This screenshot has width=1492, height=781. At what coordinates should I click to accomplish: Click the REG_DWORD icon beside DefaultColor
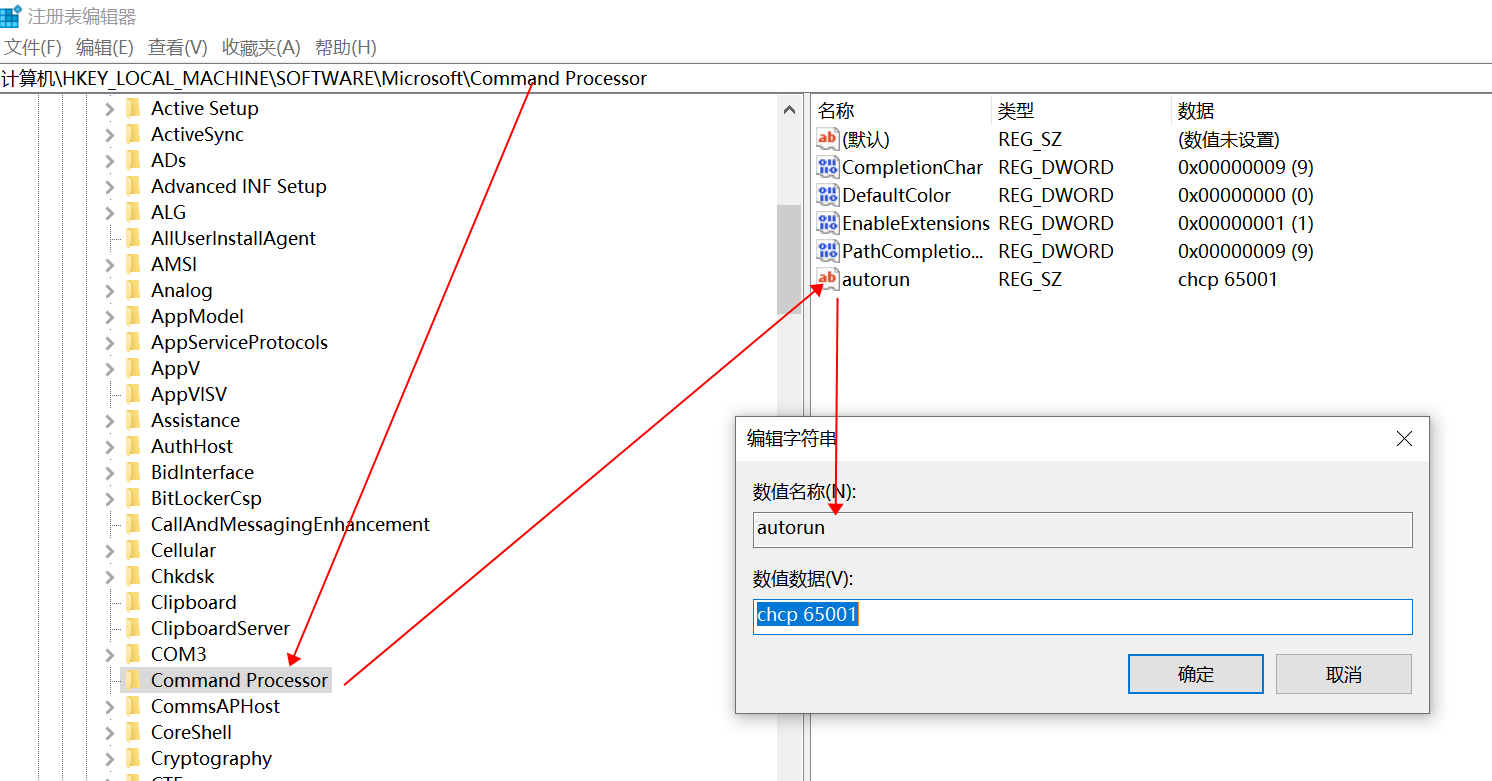pos(827,195)
